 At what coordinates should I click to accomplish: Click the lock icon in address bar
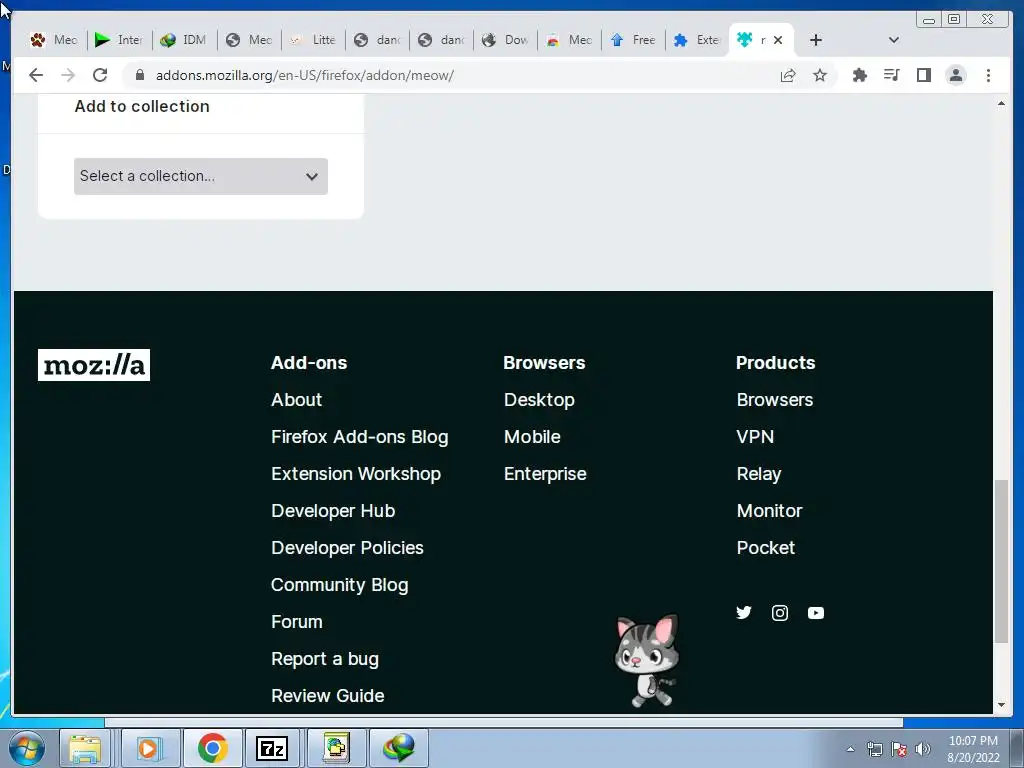coord(139,75)
